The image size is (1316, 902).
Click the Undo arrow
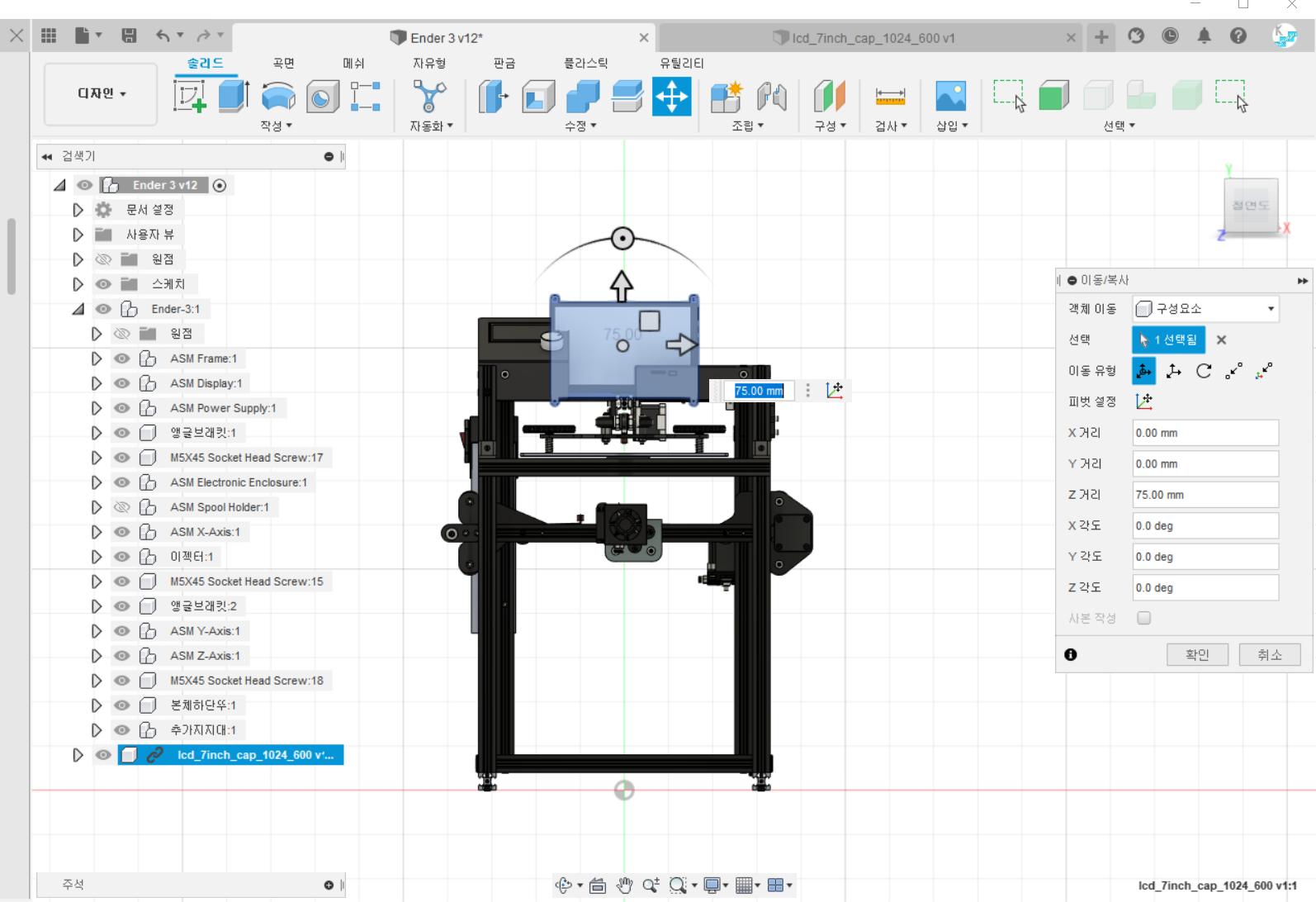pyautogui.click(x=163, y=36)
